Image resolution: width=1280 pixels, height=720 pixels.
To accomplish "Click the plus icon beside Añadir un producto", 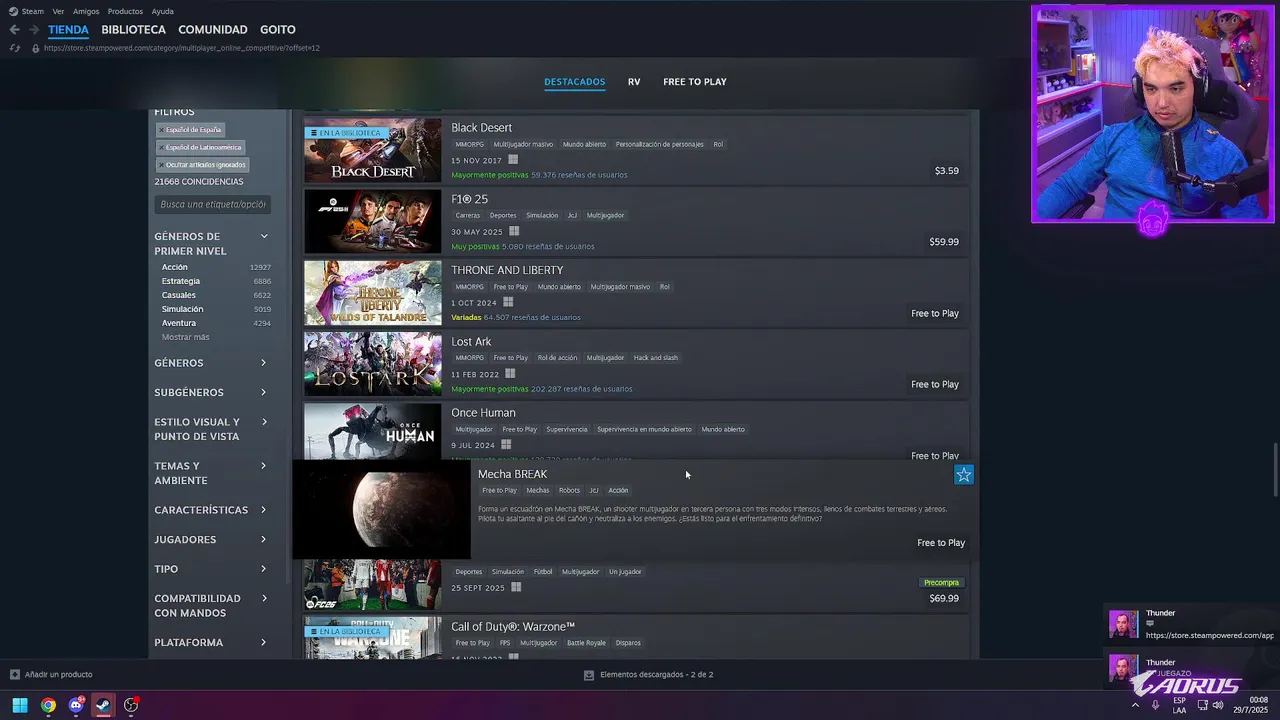I will (14, 674).
